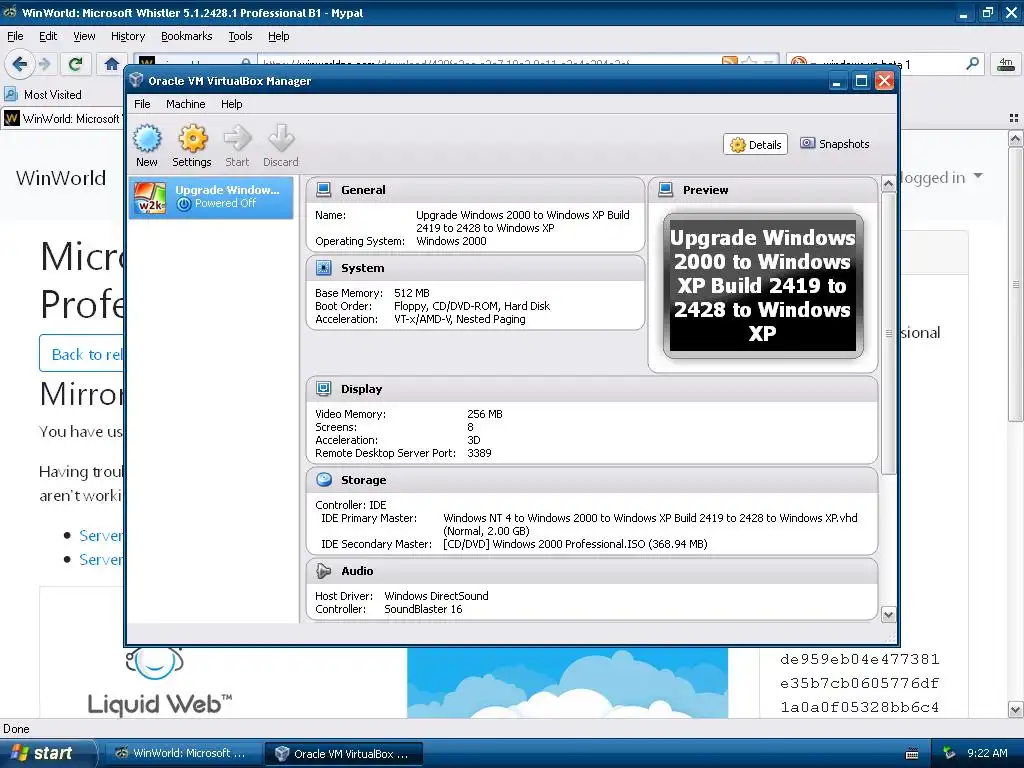Image resolution: width=1024 pixels, height=768 pixels.
Task: Click the Storage section disk icon
Action: pos(323,479)
